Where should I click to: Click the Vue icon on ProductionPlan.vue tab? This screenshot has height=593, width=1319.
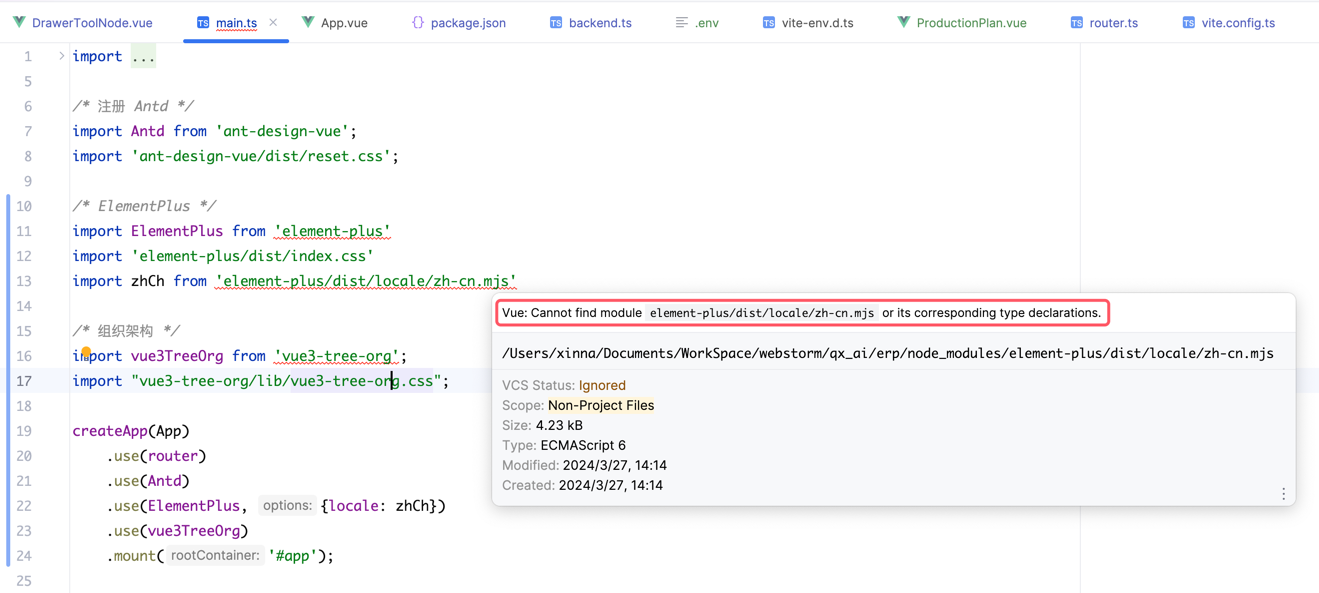[x=904, y=22]
